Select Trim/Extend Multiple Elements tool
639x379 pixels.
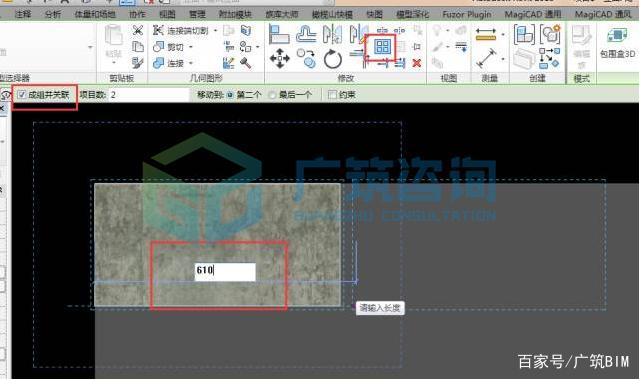(400, 63)
